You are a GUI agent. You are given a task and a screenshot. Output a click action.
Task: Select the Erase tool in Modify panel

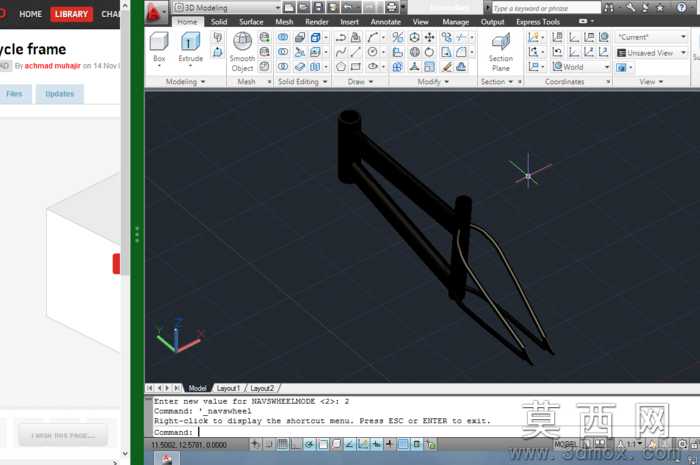(x=446, y=67)
